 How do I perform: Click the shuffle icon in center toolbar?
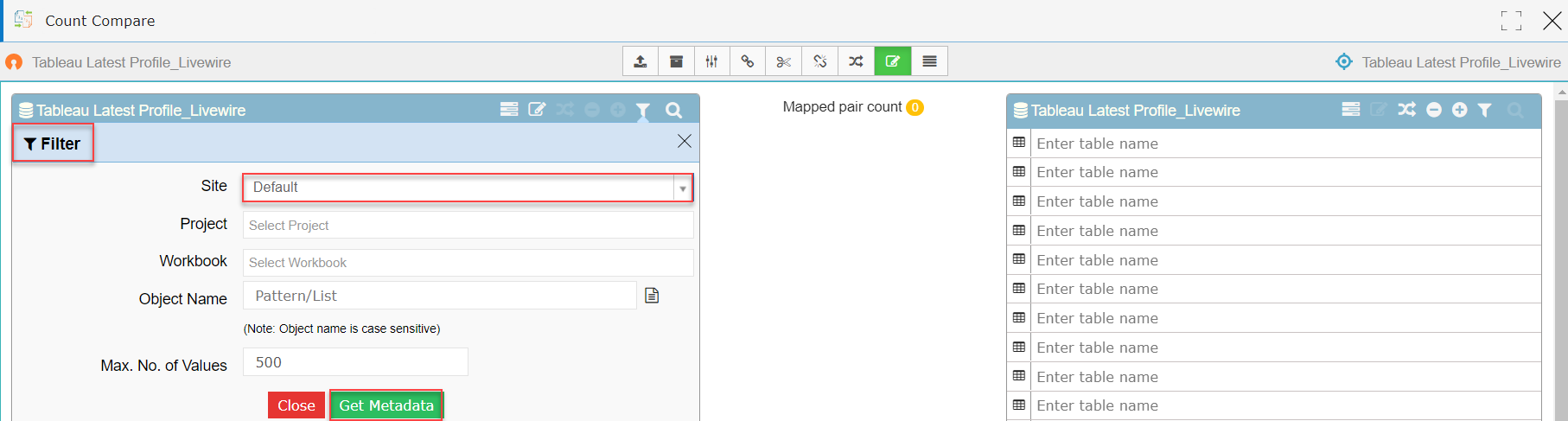(x=856, y=61)
